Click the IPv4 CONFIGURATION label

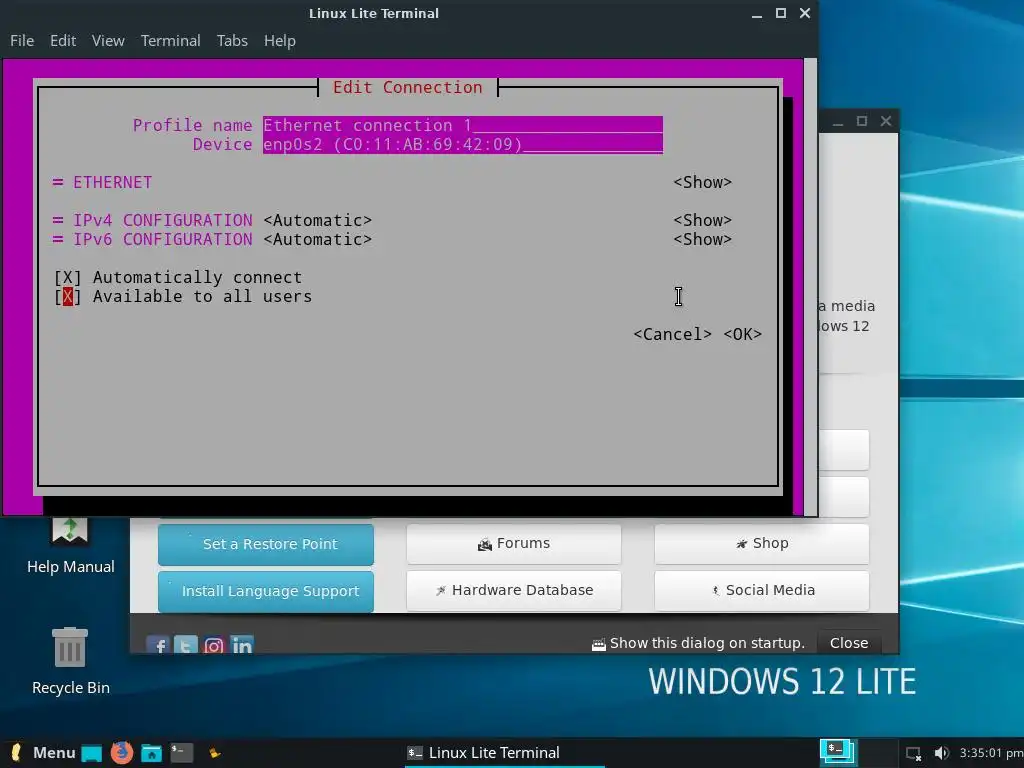[163, 220]
